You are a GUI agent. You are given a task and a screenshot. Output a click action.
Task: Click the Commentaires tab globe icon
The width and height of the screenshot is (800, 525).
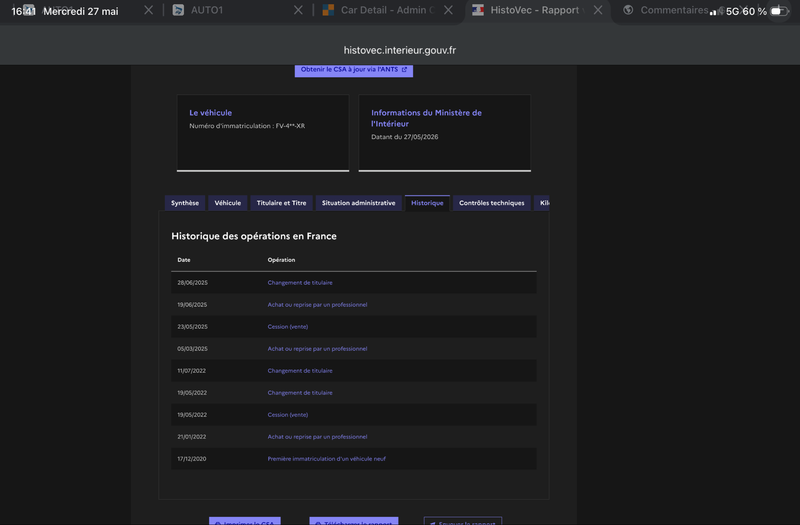point(628,10)
